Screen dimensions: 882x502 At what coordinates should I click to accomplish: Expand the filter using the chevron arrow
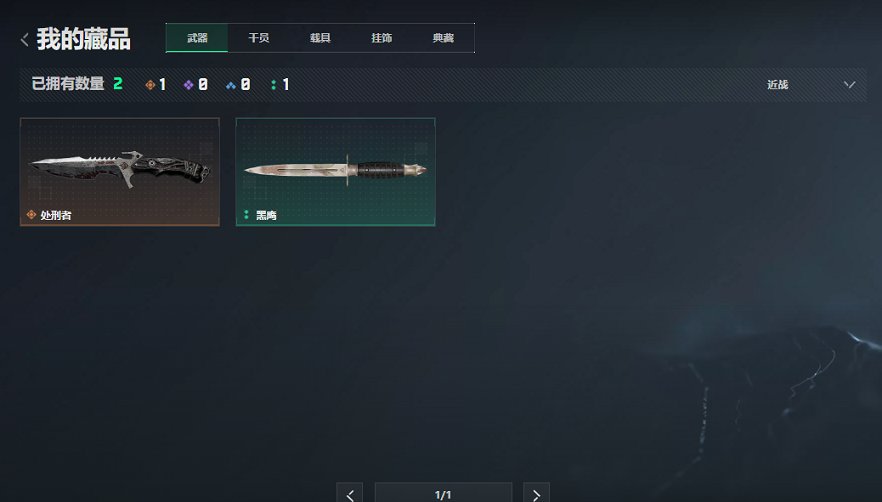click(849, 84)
